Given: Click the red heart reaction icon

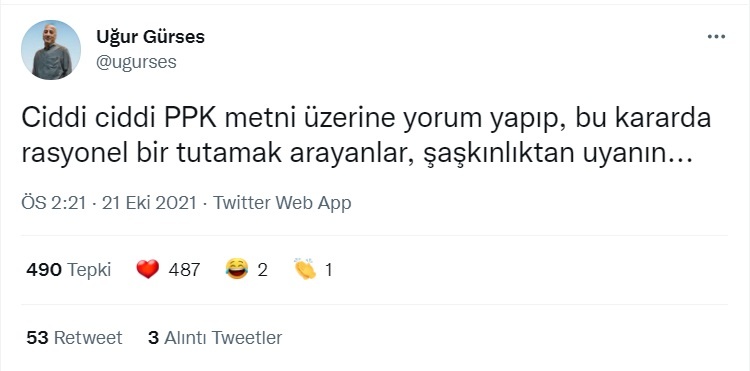Looking at the screenshot, I should (147, 270).
